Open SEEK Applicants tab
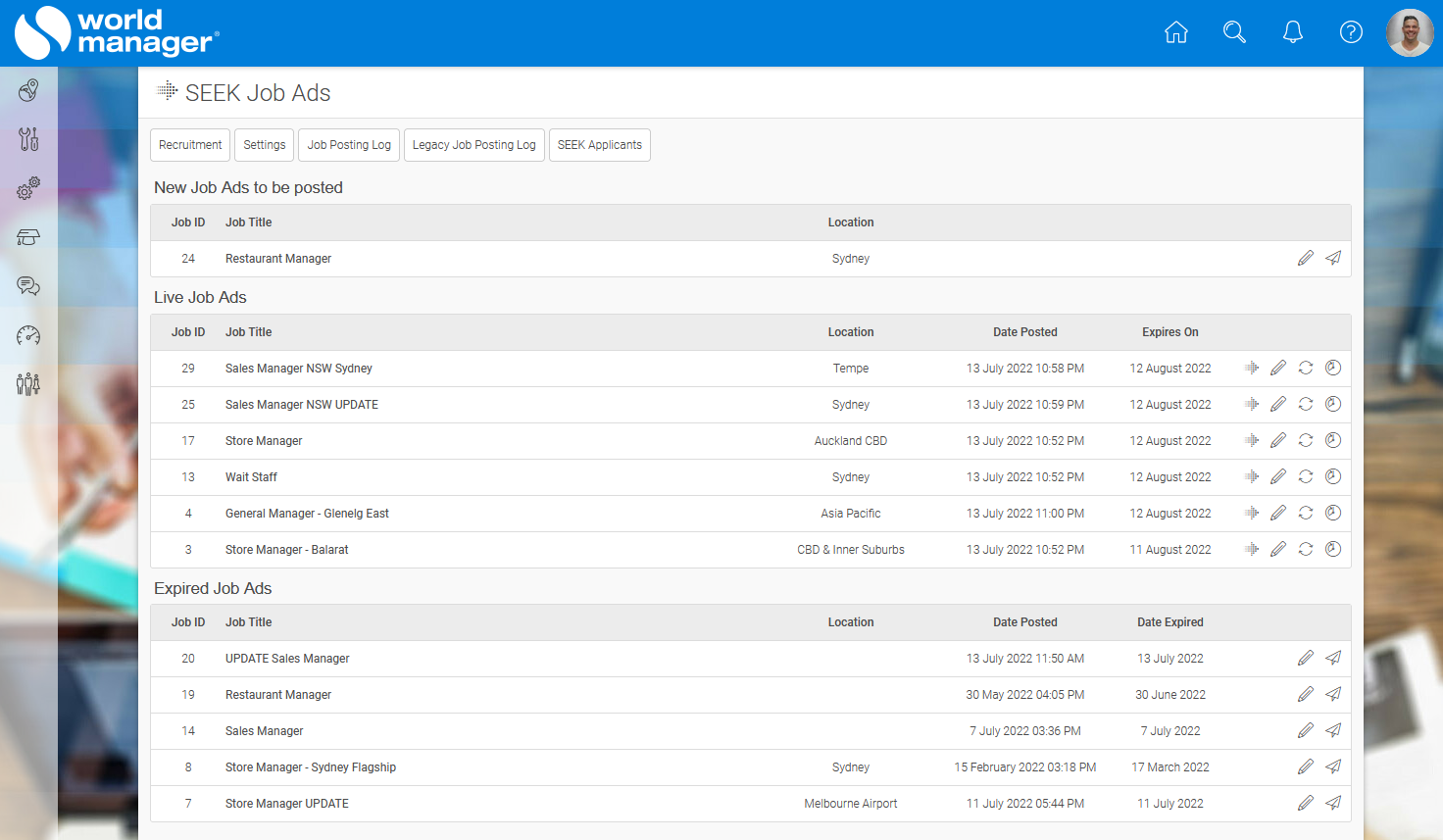The width and height of the screenshot is (1443, 840). click(x=600, y=145)
